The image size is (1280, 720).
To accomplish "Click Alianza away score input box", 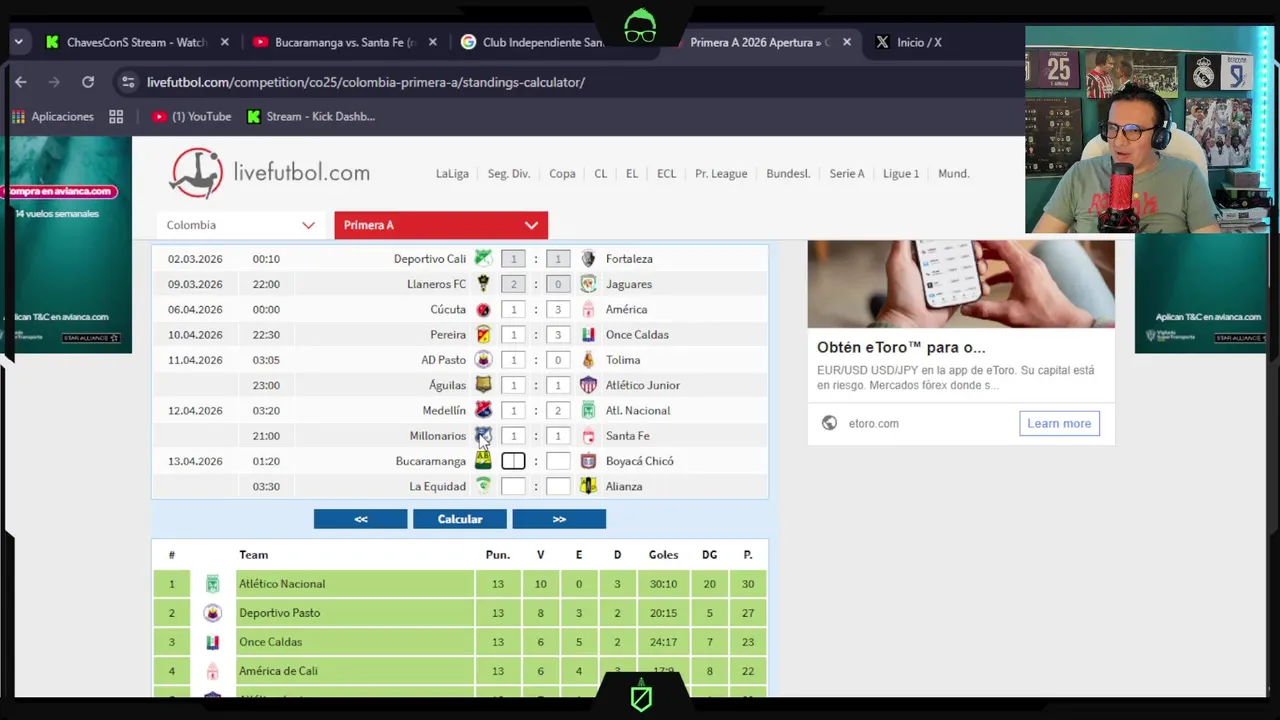I will [x=558, y=486].
